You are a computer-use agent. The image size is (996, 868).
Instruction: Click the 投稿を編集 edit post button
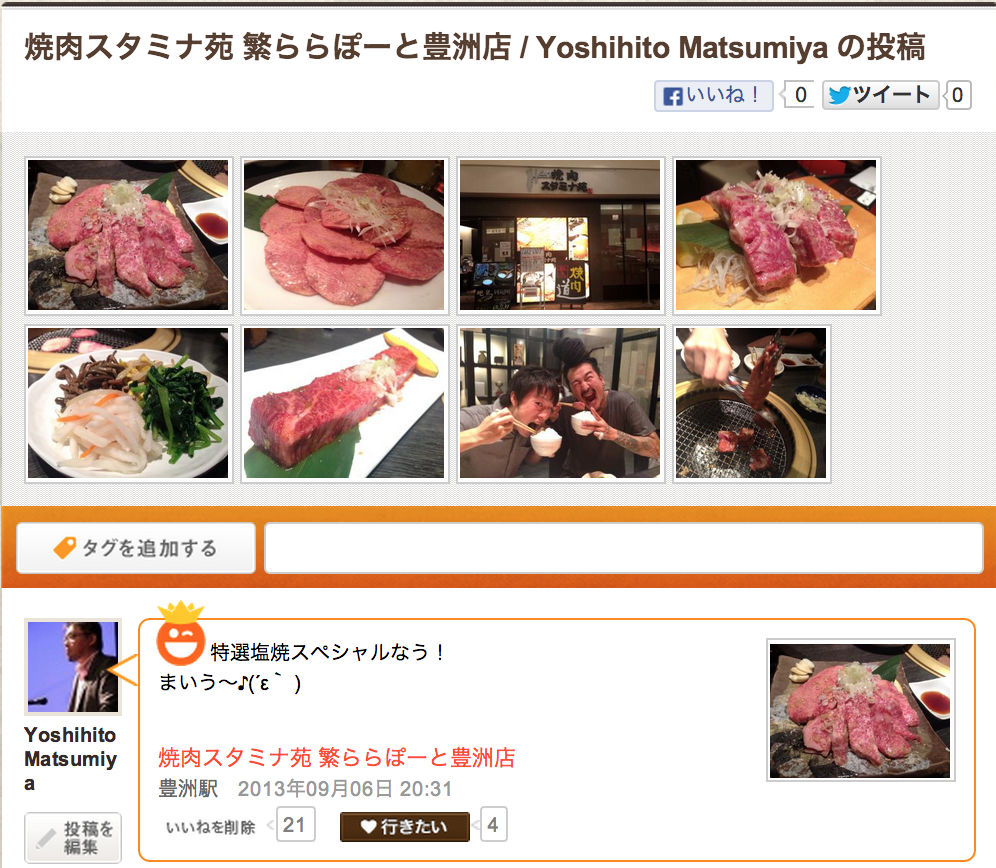(73, 838)
